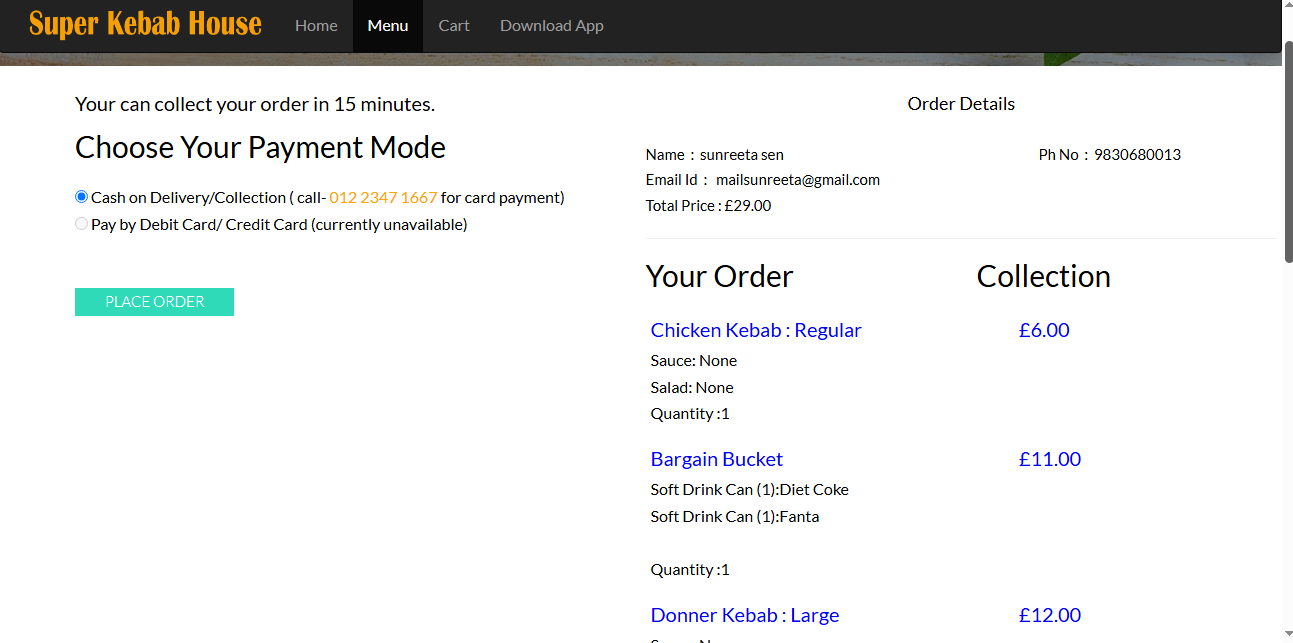The width and height of the screenshot is (1293, 643).
Task: Click the £6.00 collection price
Action: point(1043,330)
